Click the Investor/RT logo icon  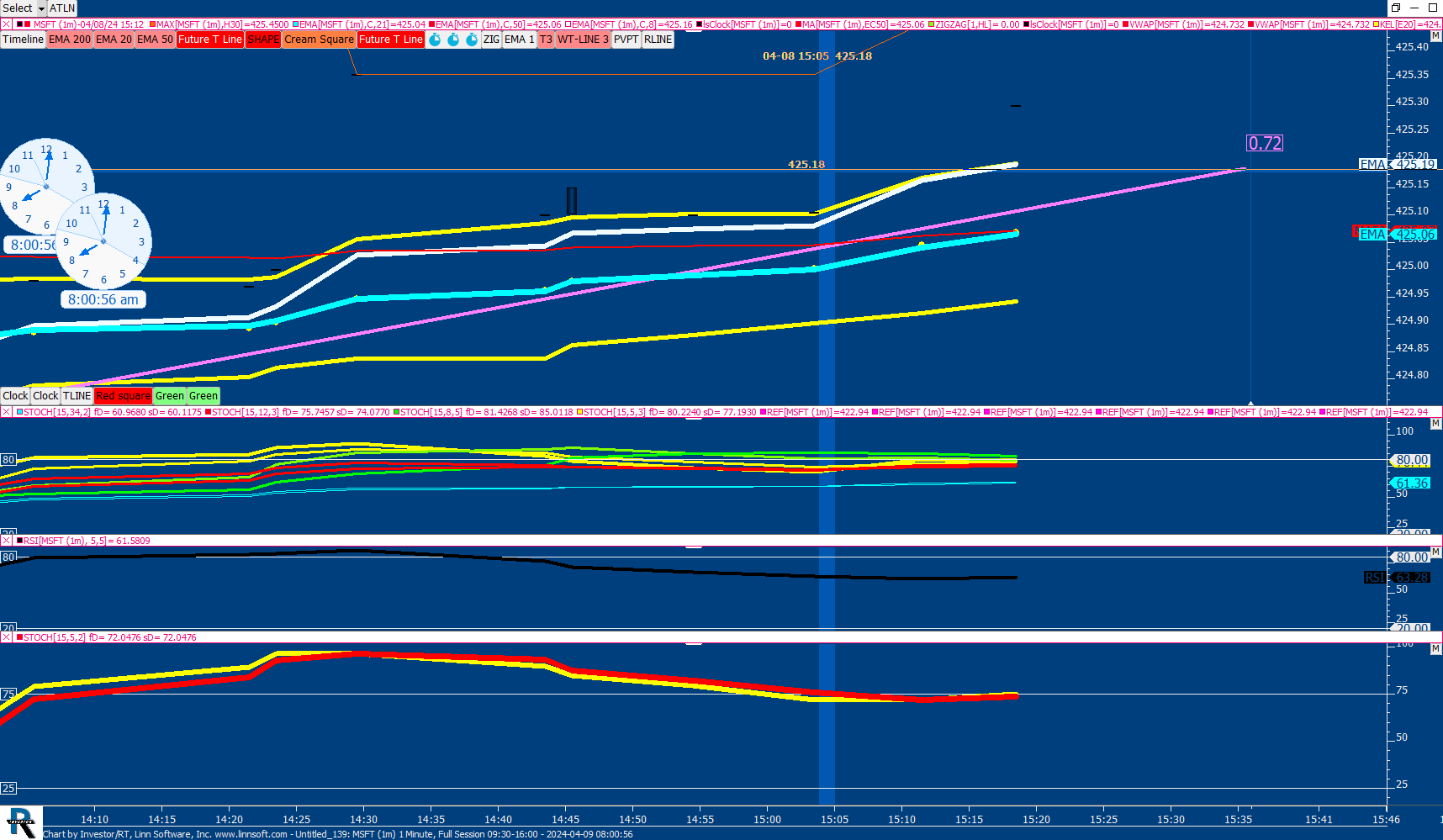point(21,822)
